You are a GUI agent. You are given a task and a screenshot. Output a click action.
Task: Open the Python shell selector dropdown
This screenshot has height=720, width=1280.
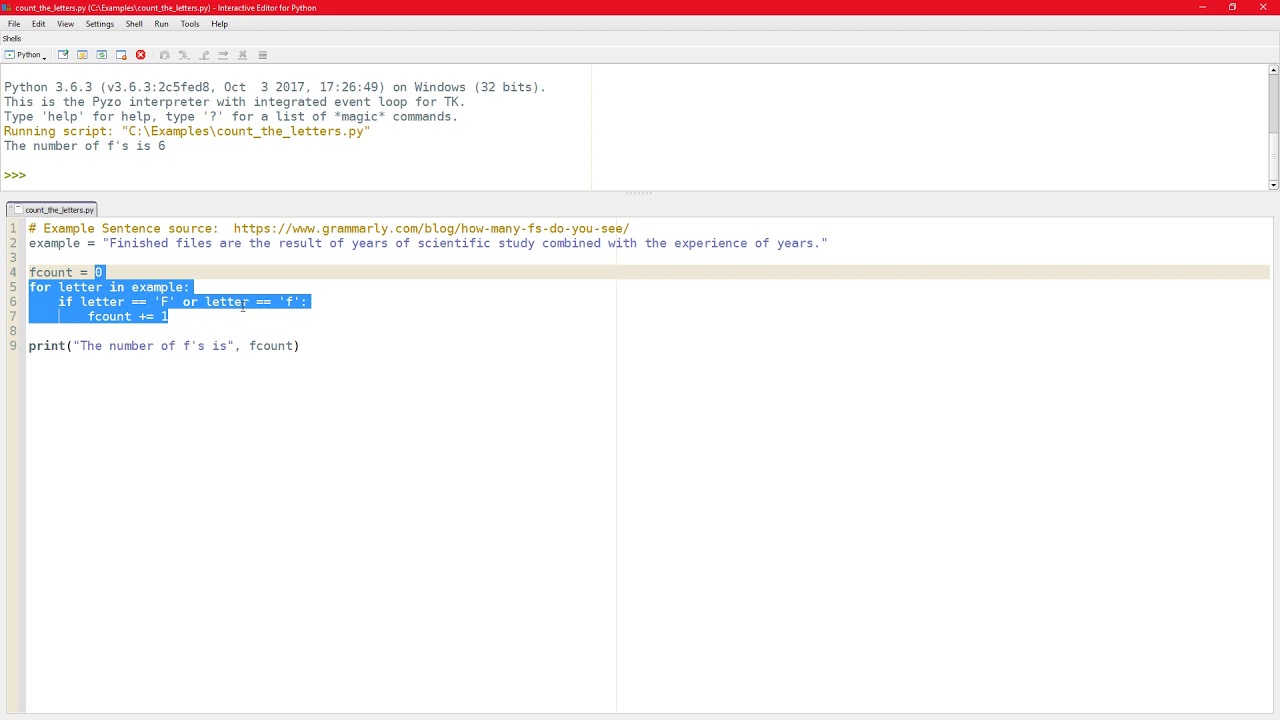(26, 55)
